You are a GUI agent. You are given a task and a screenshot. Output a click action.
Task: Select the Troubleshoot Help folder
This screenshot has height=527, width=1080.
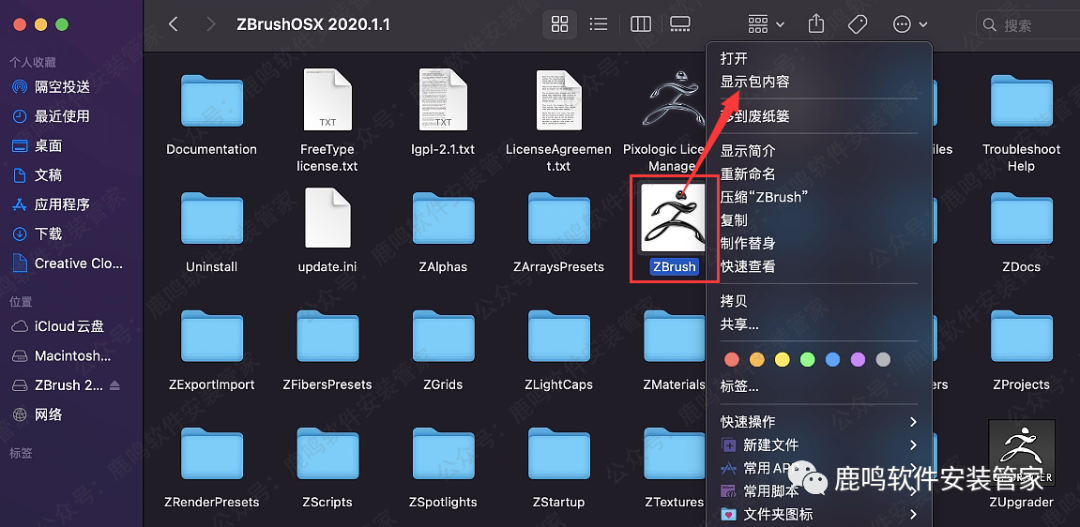click(x=1021, y=102)
